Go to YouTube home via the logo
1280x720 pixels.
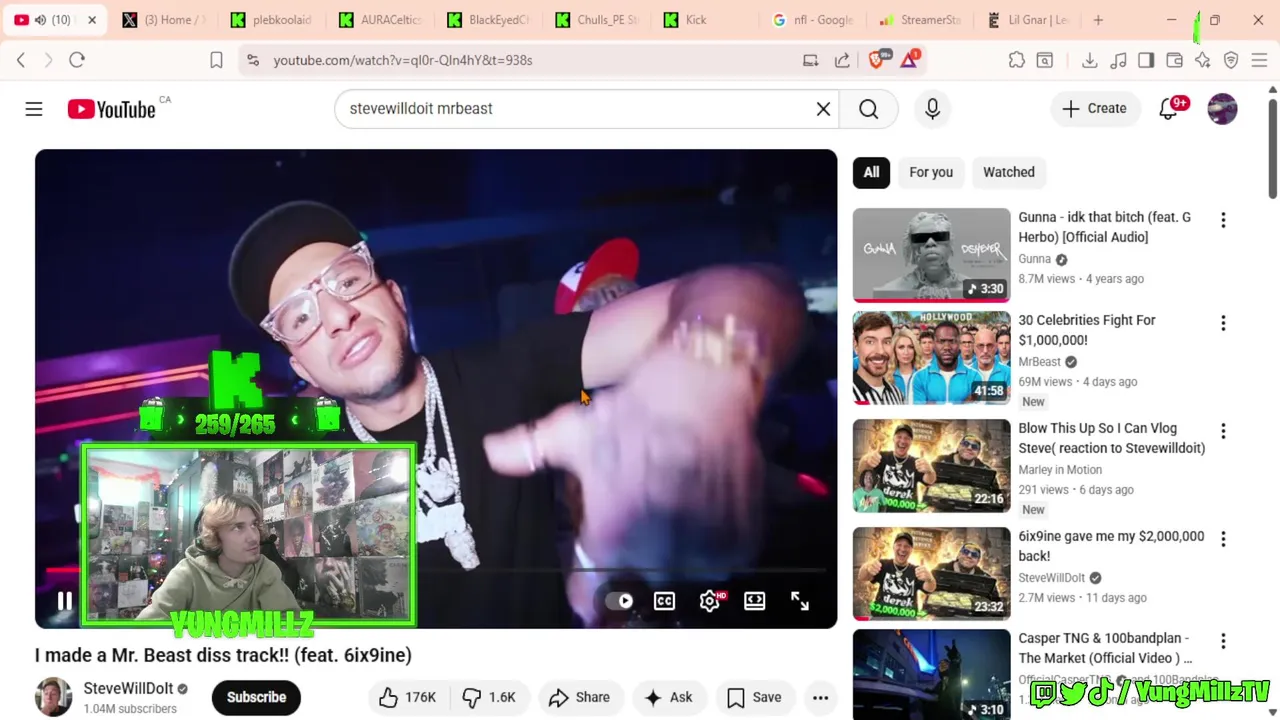(x=112, y=109)
